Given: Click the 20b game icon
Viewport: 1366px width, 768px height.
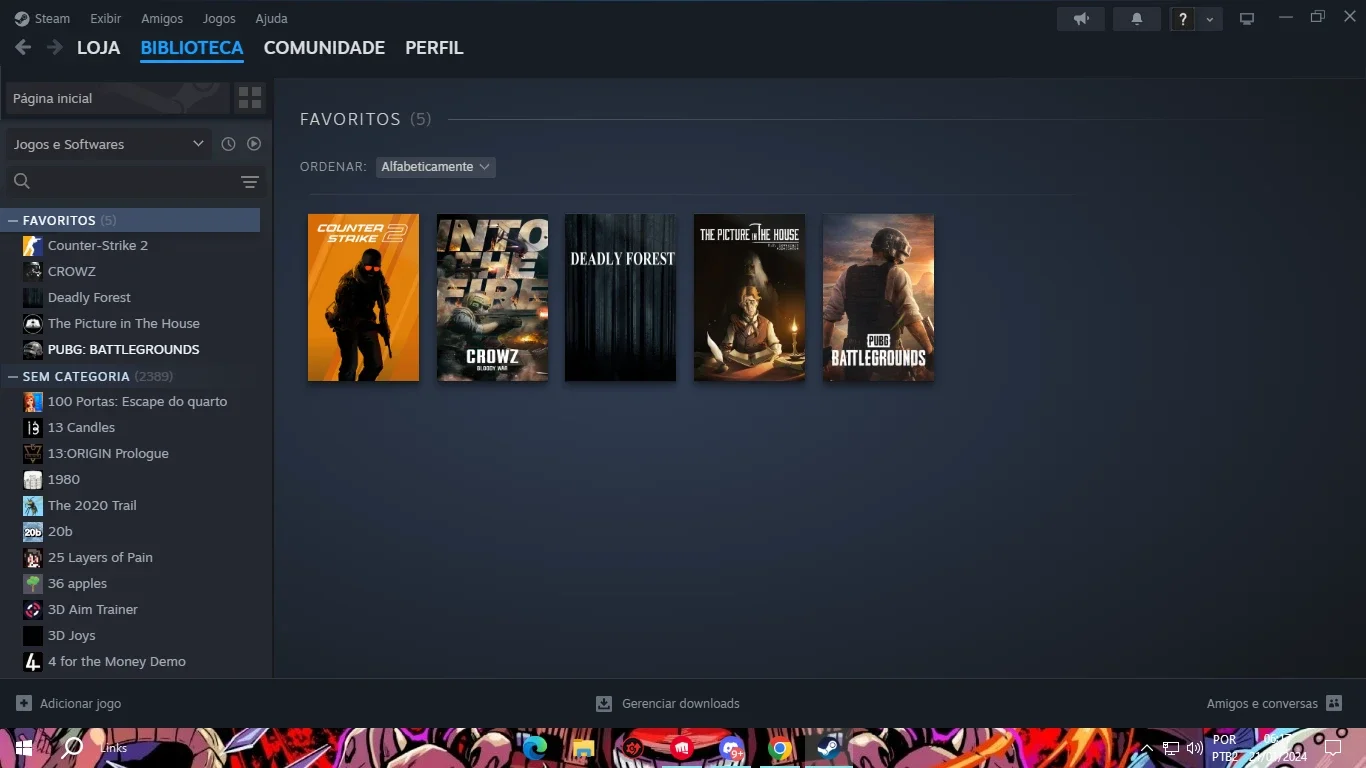Looking at the screenshot, I should click(x=33, y=531).
